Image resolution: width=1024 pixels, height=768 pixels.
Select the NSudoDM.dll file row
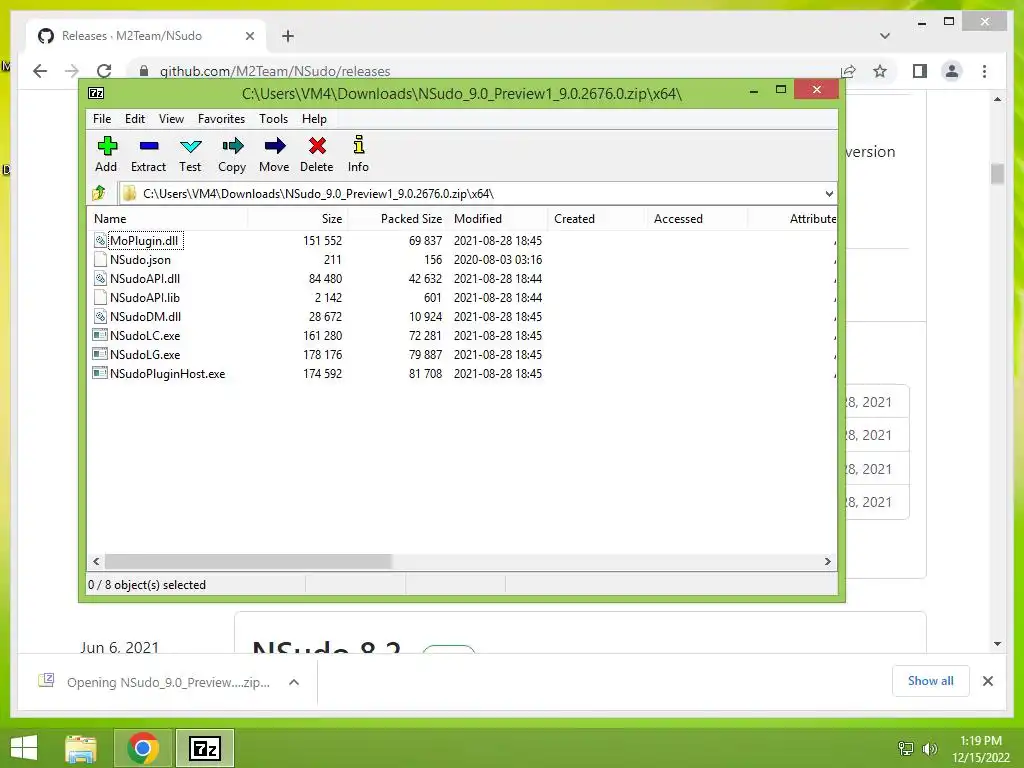462,317
